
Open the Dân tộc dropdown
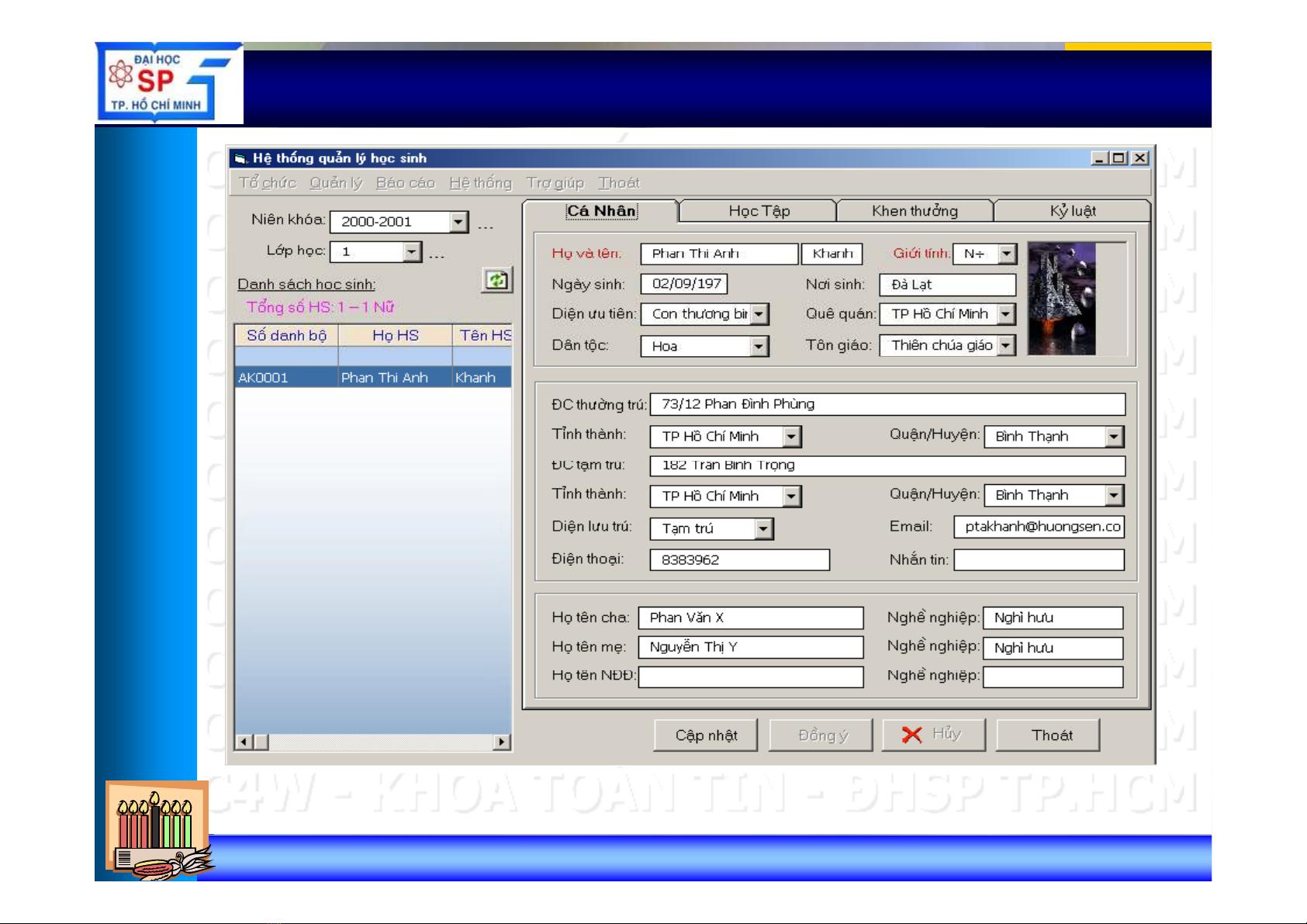[x=759, y=346]
